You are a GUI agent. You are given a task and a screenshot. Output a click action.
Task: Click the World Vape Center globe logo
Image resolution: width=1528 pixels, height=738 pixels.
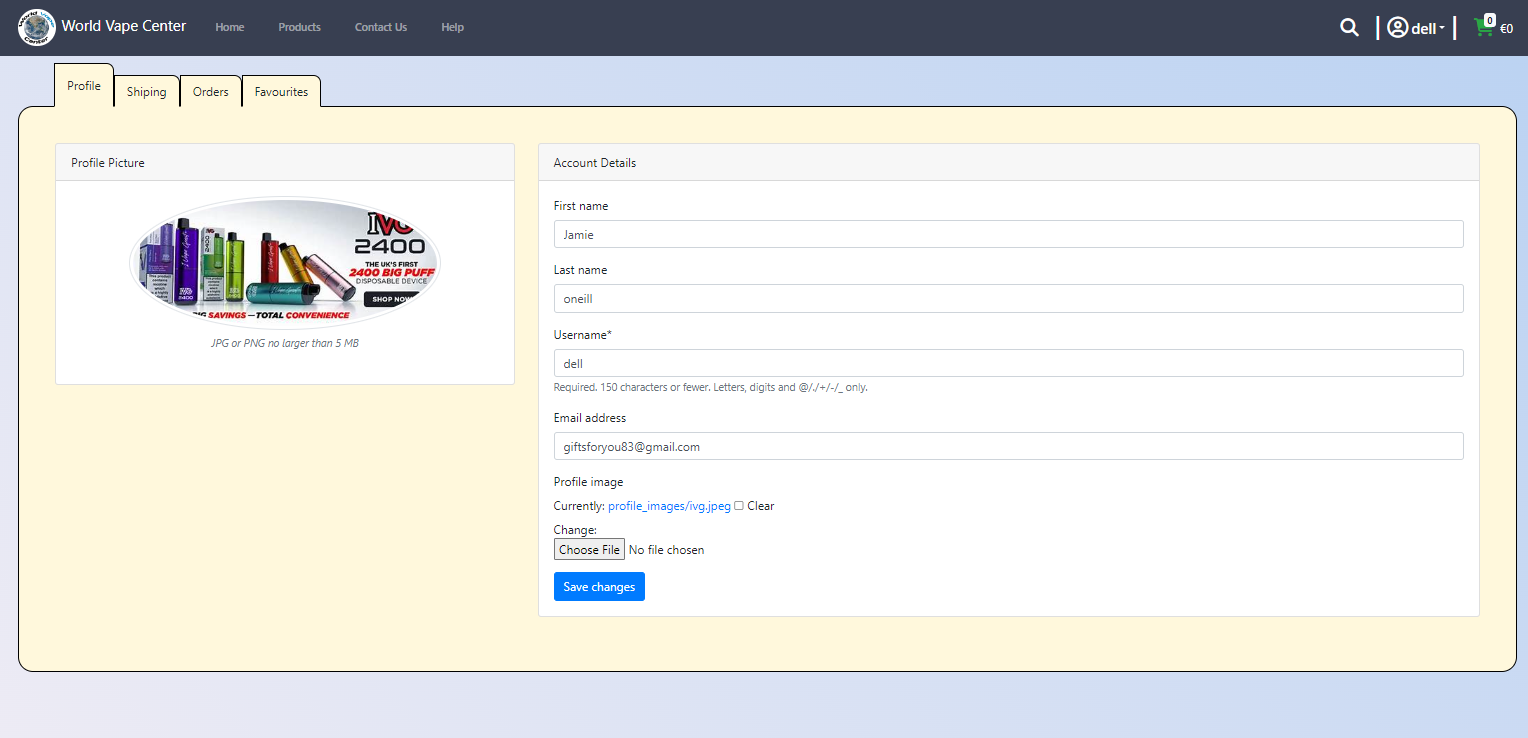point(37,27)
